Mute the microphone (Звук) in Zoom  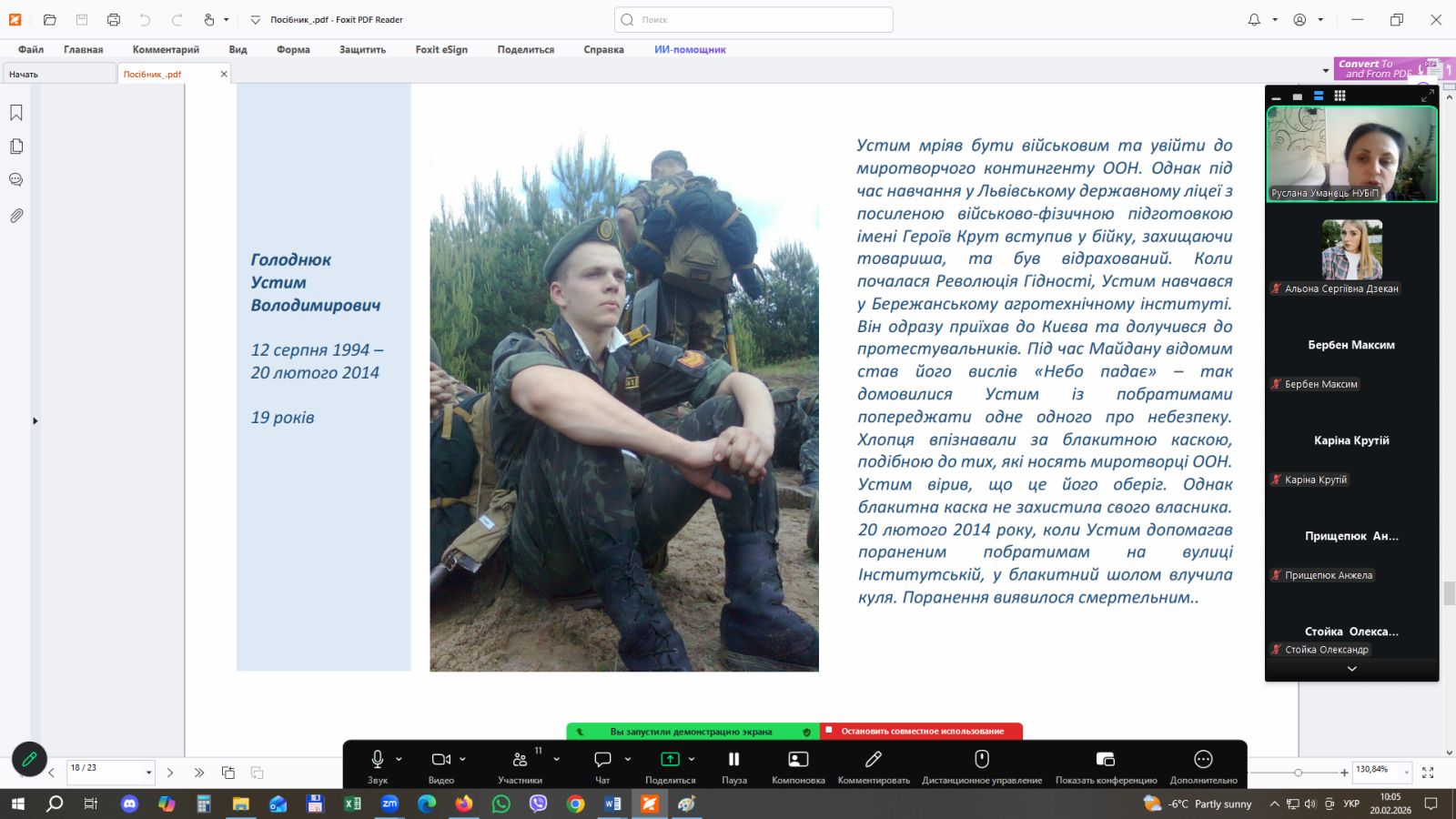tap(377, 765)
